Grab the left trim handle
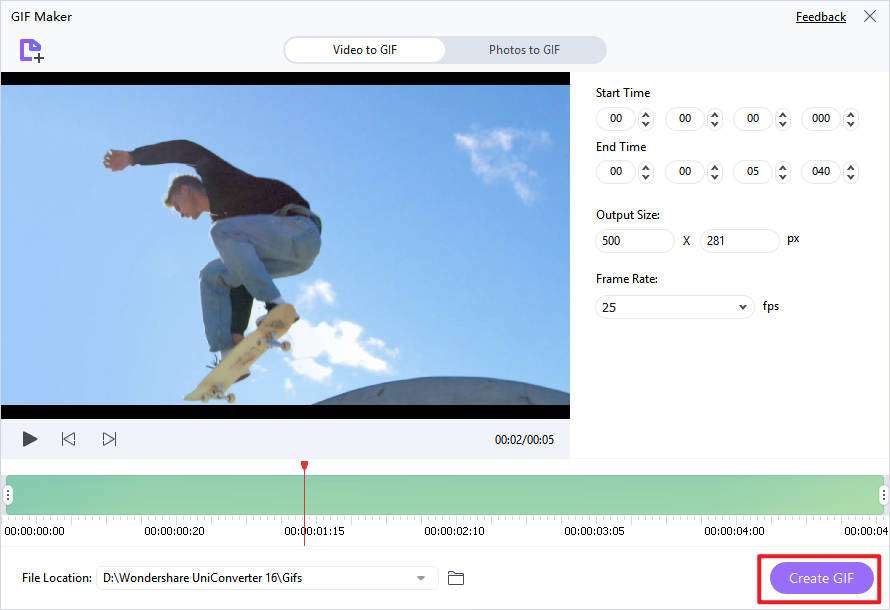Image resolution: width=890 pixels, height=610 pixels. tap(8, 495)
